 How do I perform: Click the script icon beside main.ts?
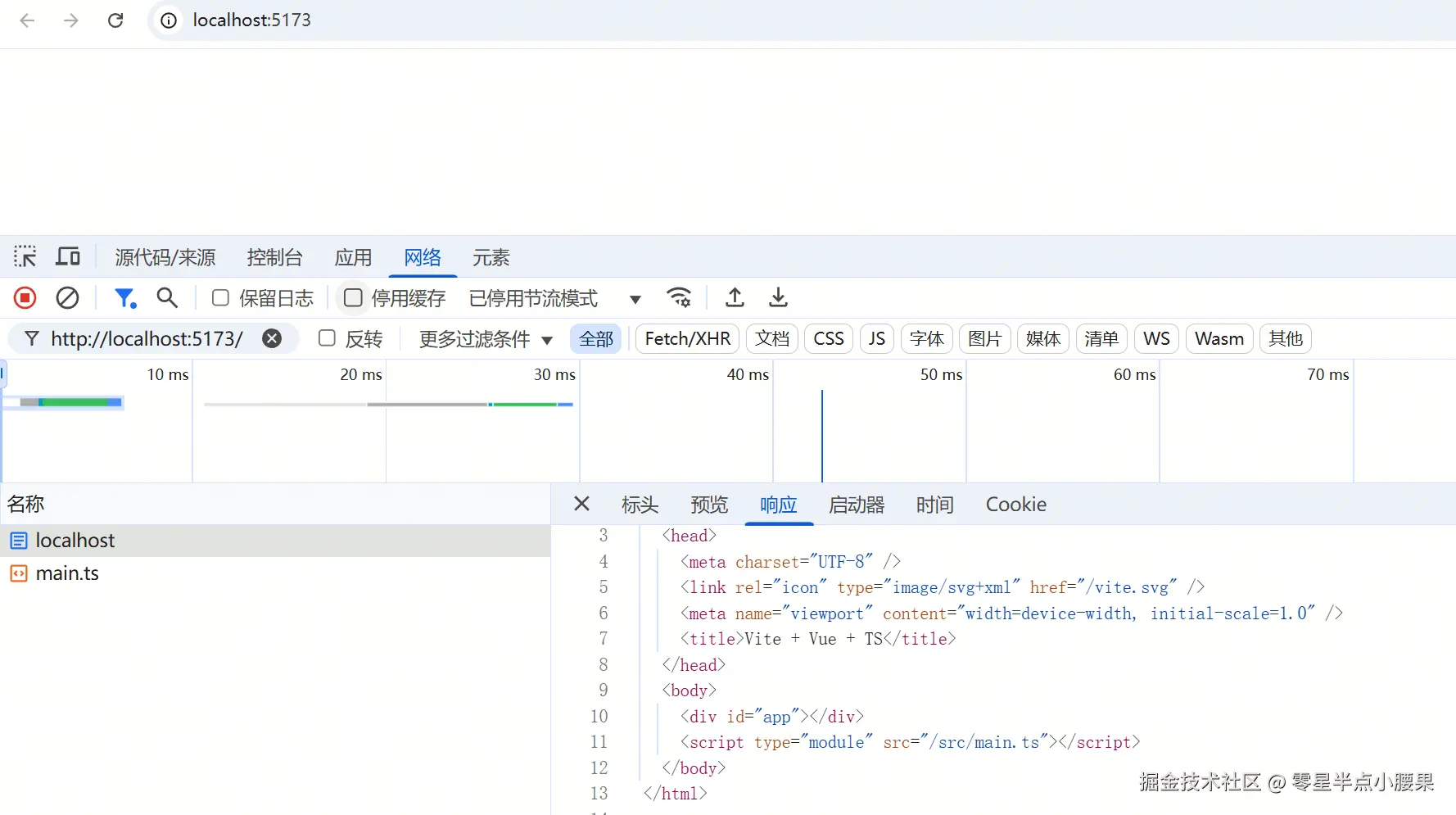19,573
